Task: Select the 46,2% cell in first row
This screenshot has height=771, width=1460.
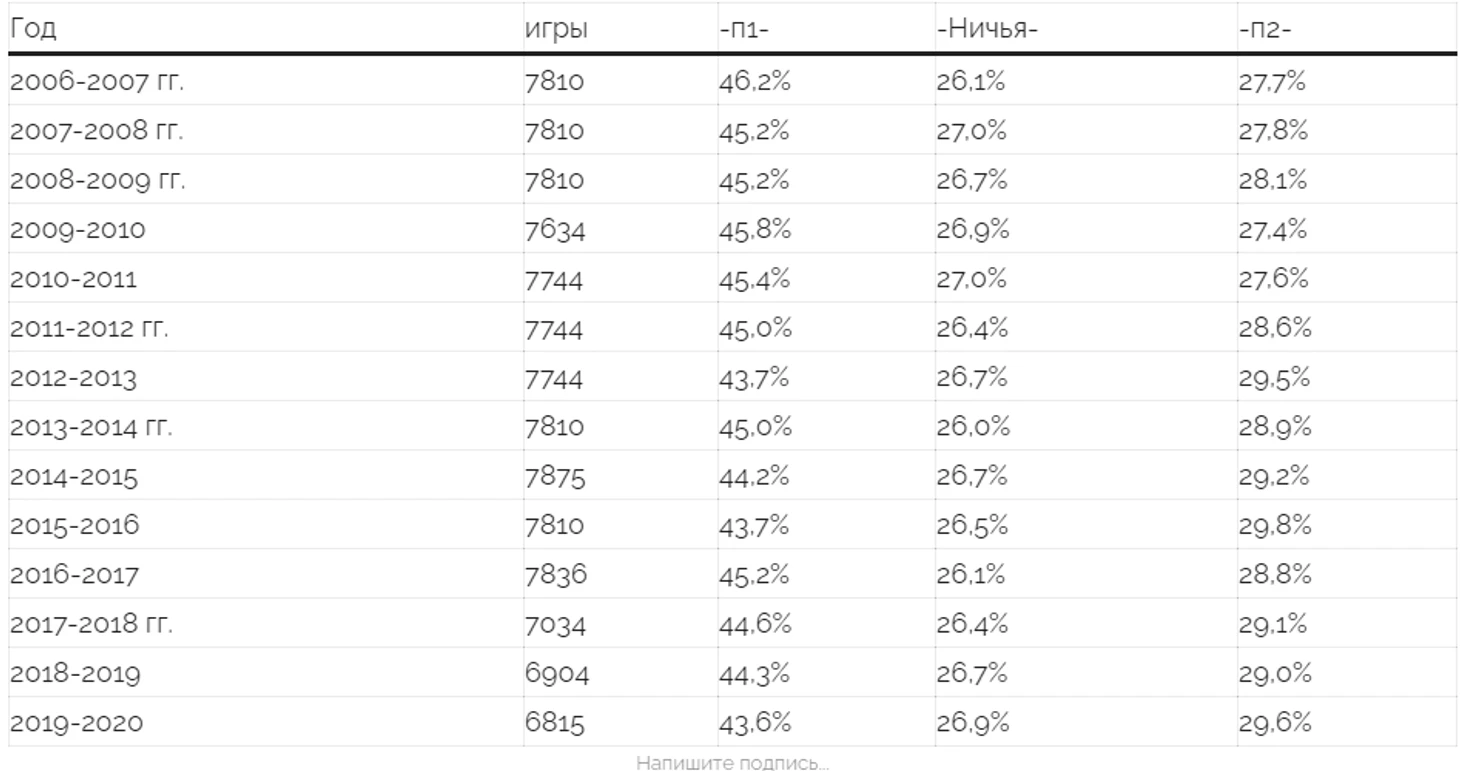Action: pos(754,82)
